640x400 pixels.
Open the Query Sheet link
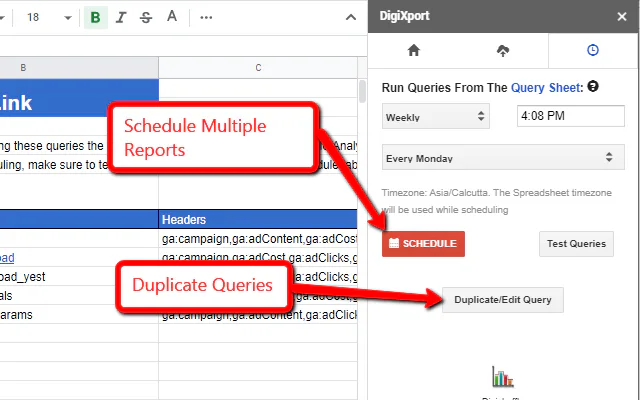[x=547, y=87]
